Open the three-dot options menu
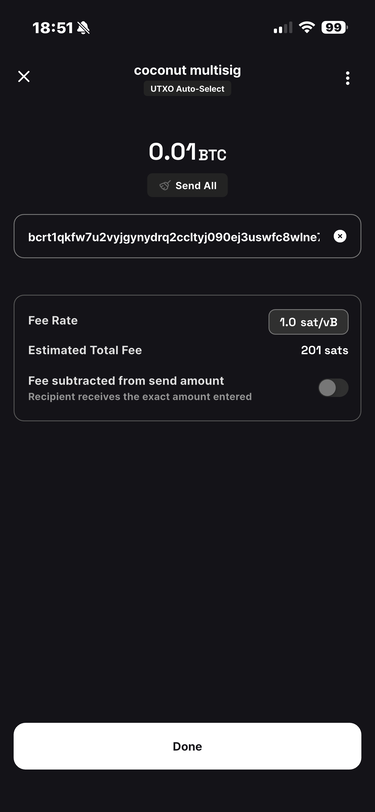This screenshot has height=812, width=375. coord(348,78)
